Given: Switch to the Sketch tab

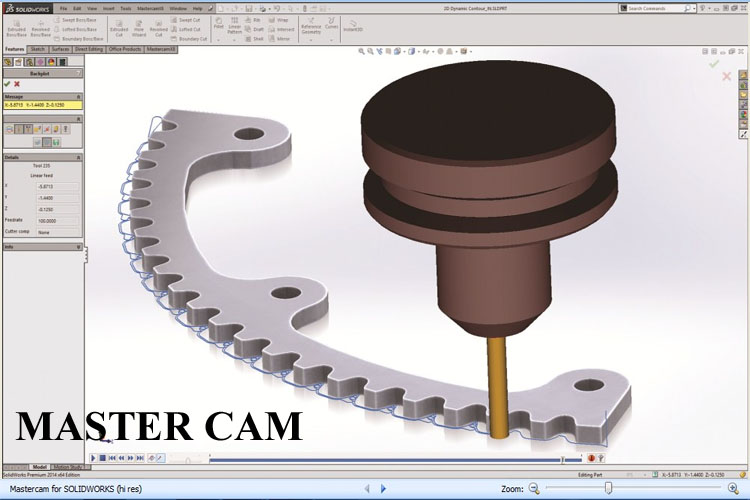Looking at the screenshot, I should coord(37,49).
